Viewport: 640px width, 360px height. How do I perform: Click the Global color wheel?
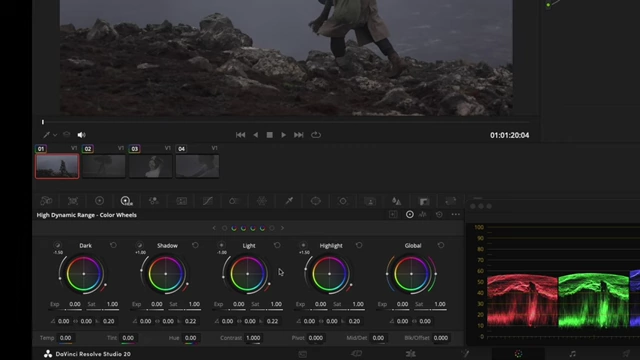click(411, 274)
